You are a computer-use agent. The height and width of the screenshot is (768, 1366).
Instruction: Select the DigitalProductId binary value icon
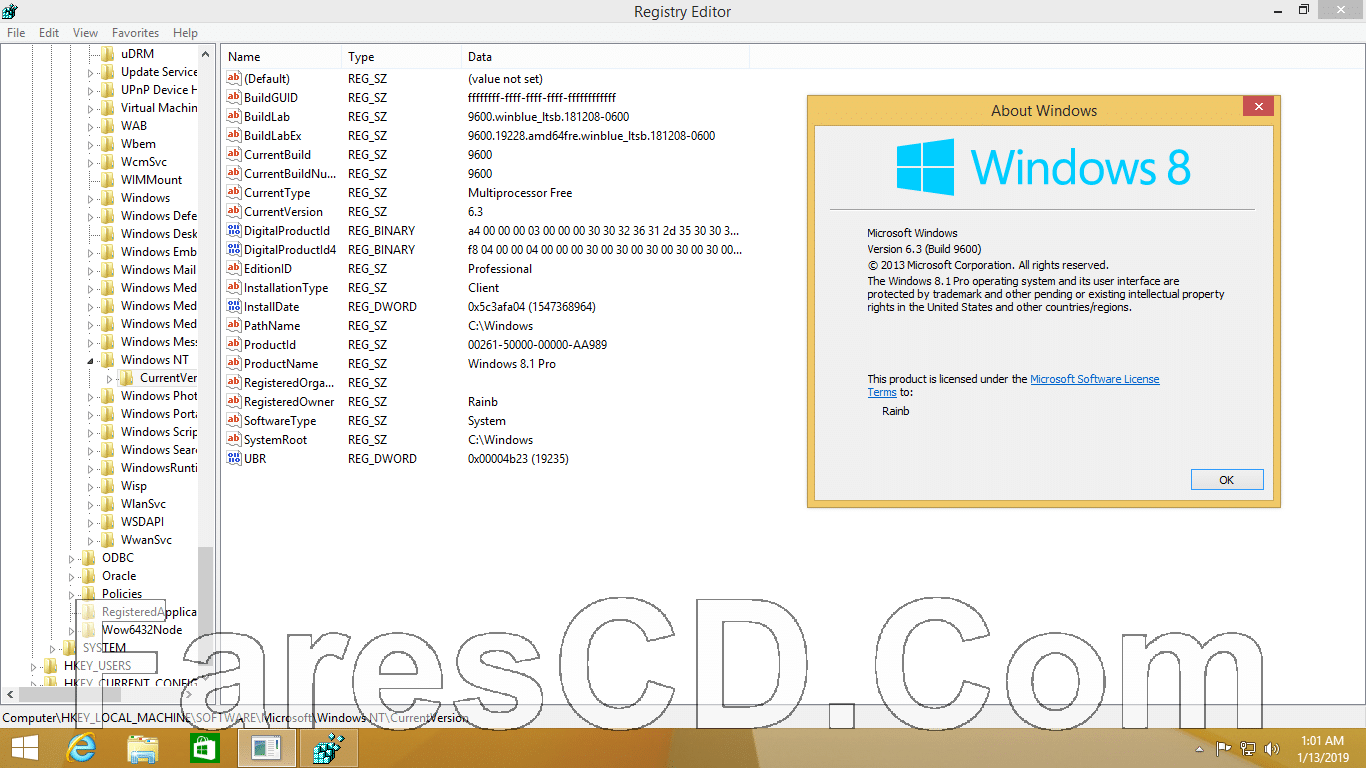[x=235, y=231]
